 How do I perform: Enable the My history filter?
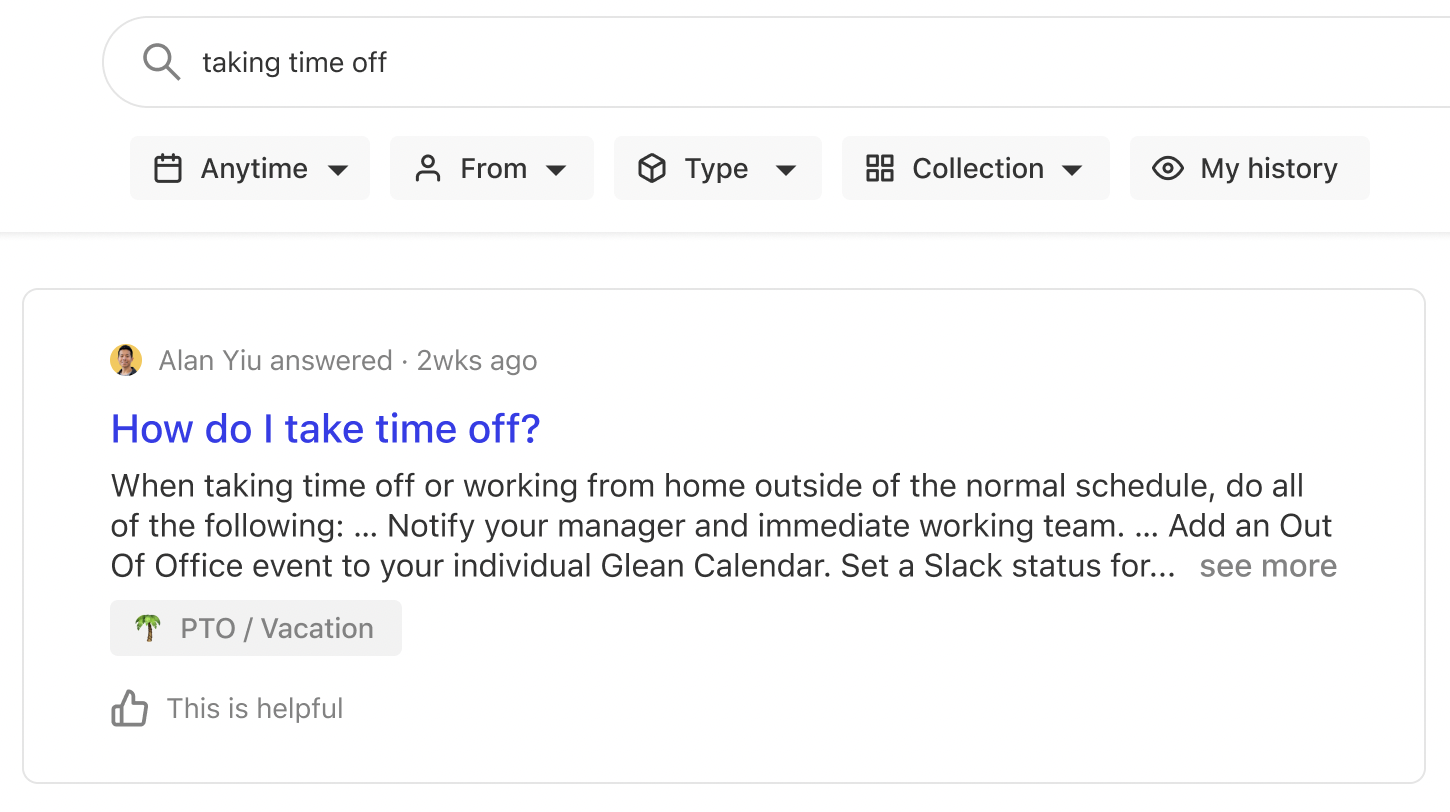1249,168
